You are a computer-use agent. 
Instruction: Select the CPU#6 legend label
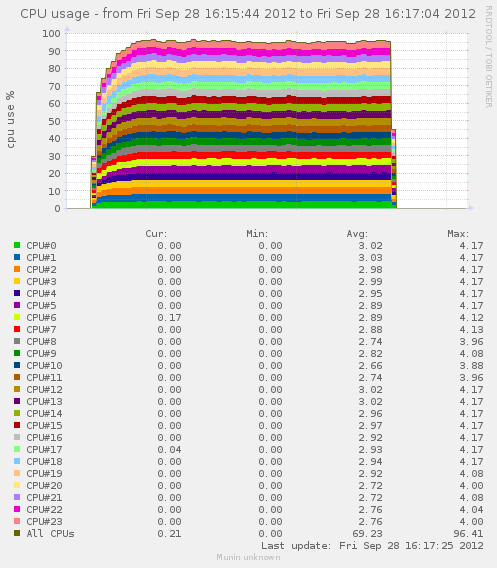[x=41, y=318]
